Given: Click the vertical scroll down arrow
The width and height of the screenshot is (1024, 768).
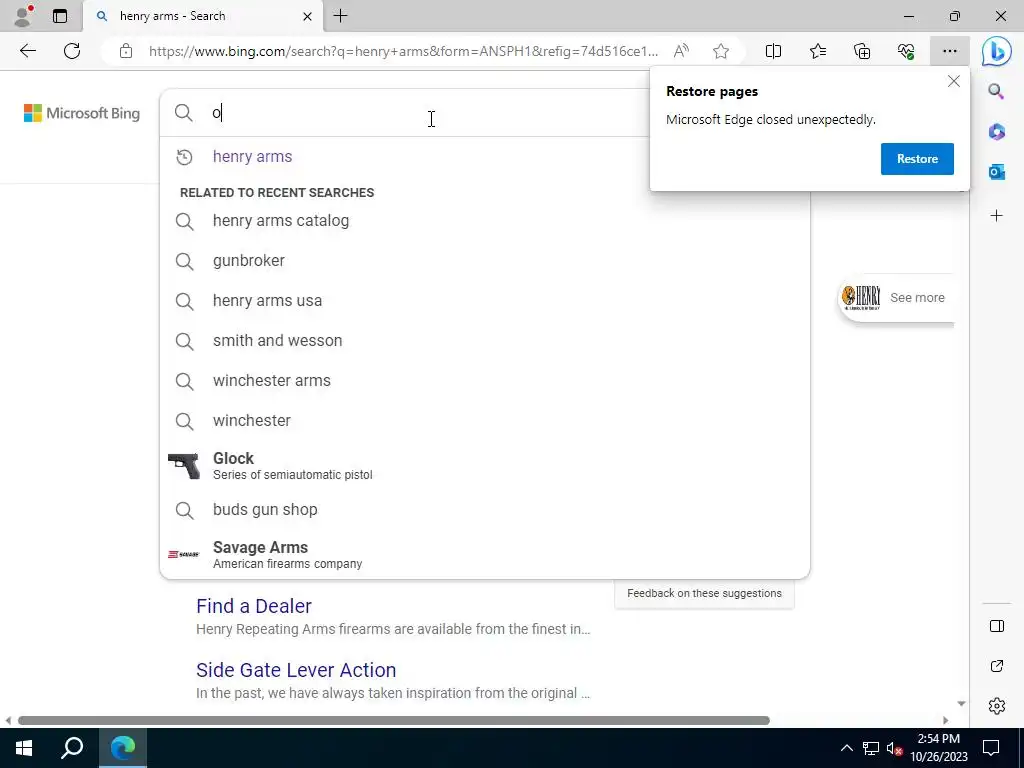Looking at the screenshot, I should pyautogui.click(x=961, y=703).
